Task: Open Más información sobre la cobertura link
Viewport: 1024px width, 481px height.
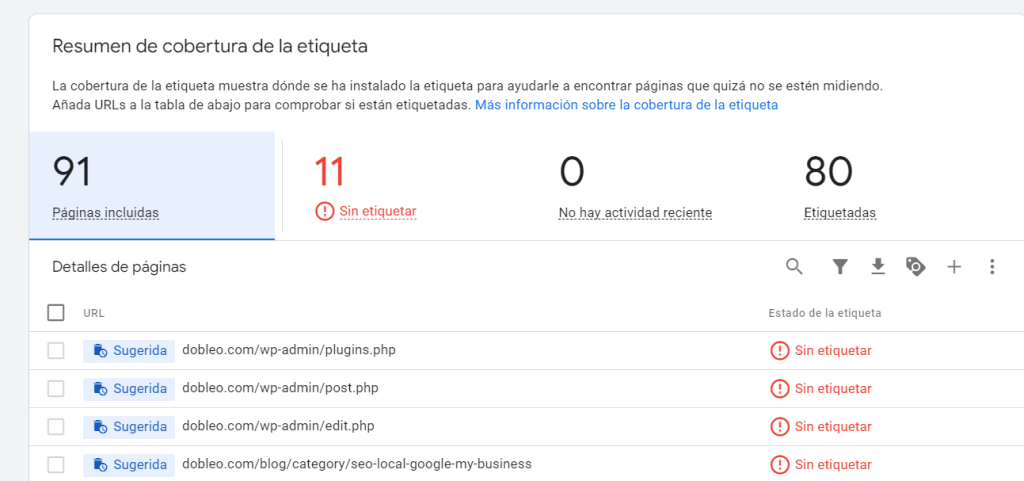Action: click(626, 104)
